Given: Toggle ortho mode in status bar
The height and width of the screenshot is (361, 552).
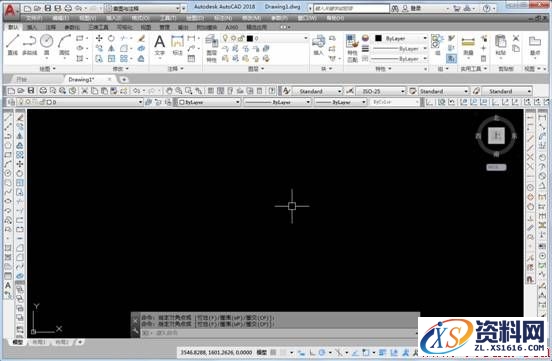Looking at the screenshot, I should pos(312,352).
